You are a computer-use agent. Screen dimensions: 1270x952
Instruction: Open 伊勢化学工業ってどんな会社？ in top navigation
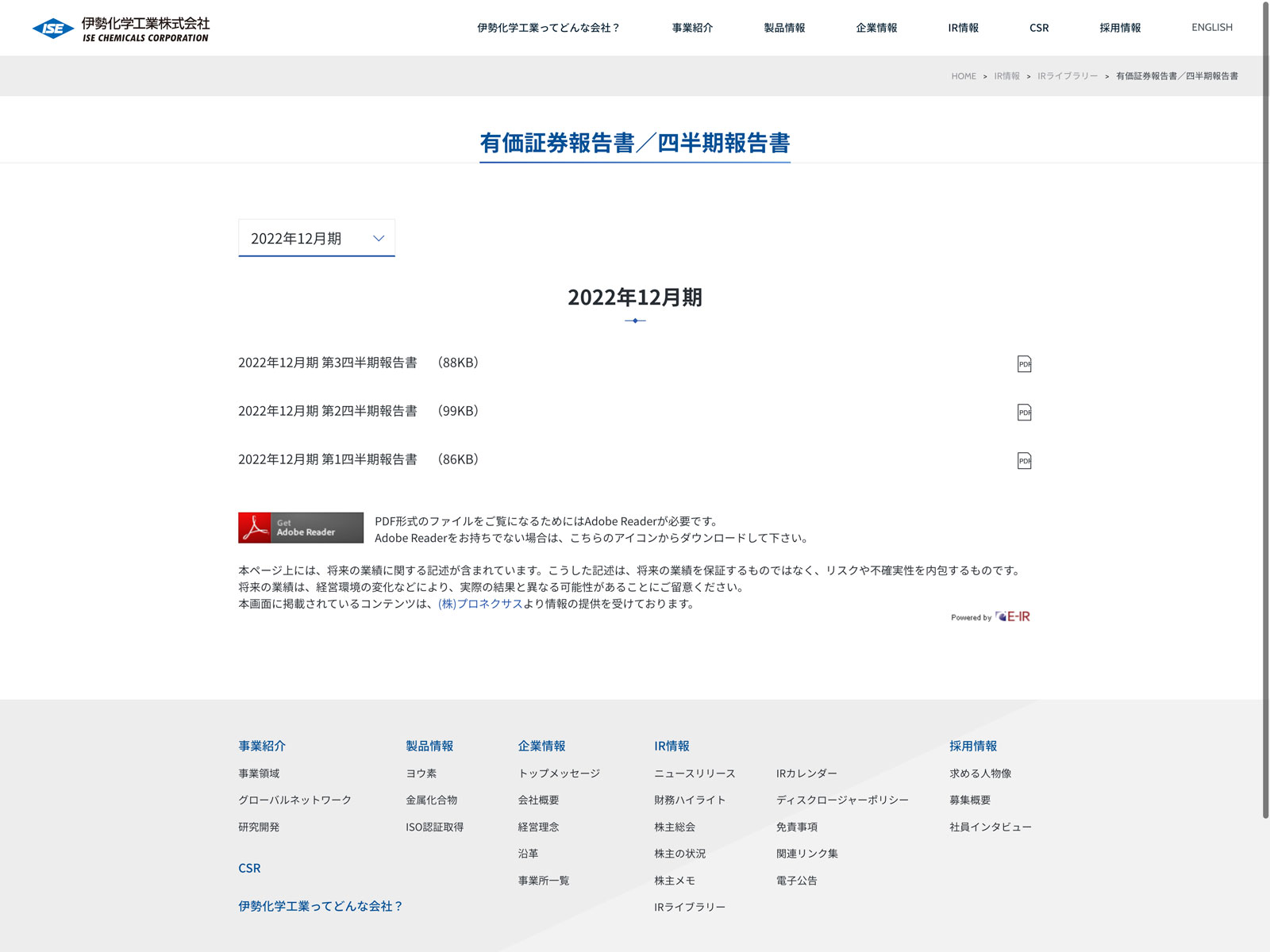click(548, 28)
